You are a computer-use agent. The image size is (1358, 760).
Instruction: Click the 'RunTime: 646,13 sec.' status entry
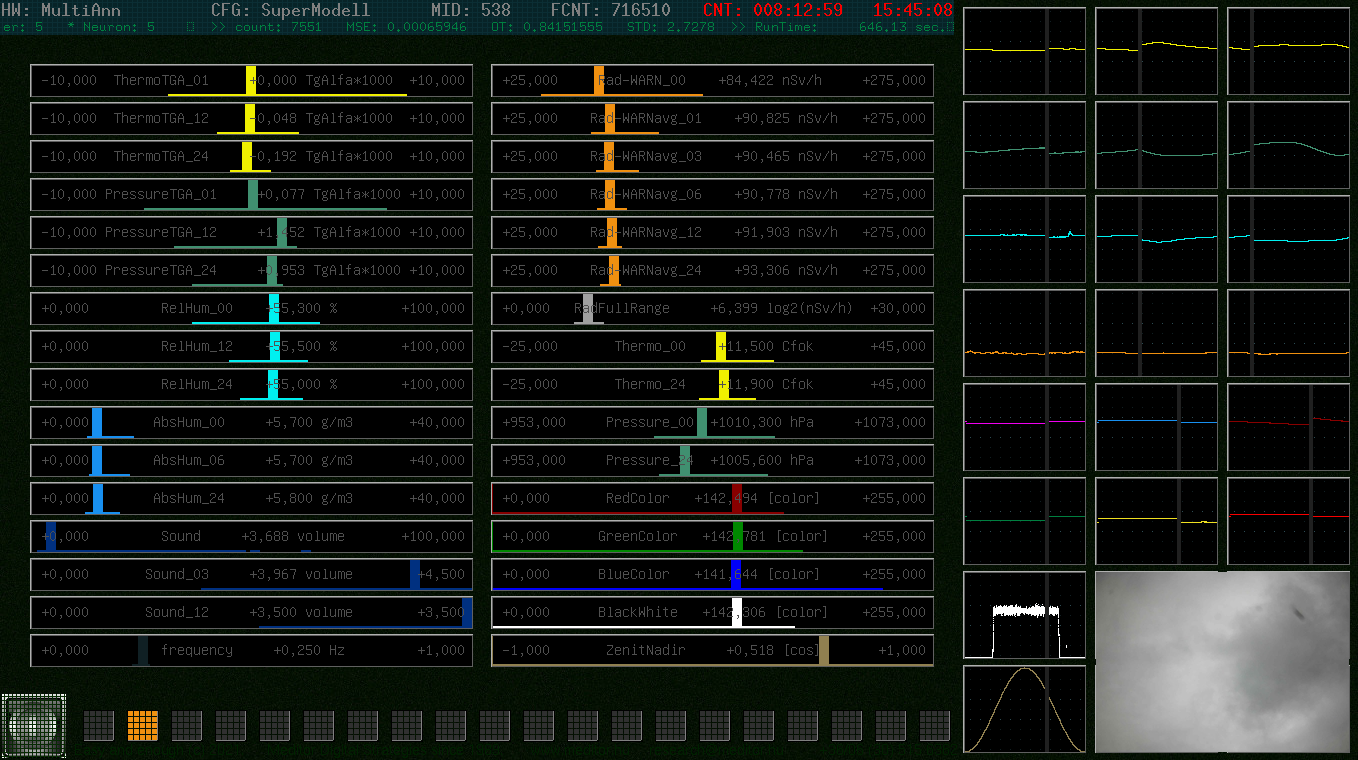pos(854,27)
